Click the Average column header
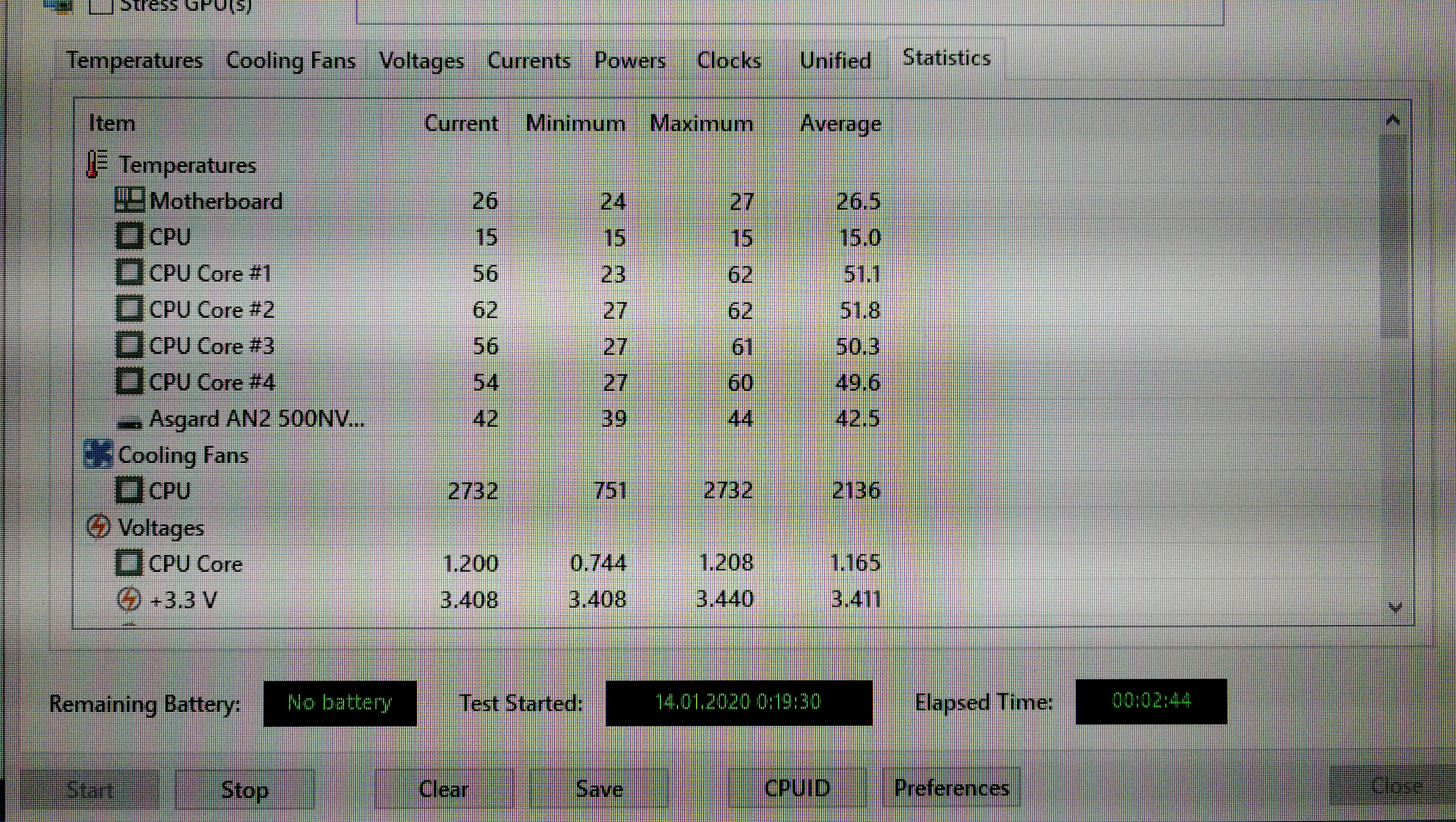1456x822 pixels. (x=841, y=123)
